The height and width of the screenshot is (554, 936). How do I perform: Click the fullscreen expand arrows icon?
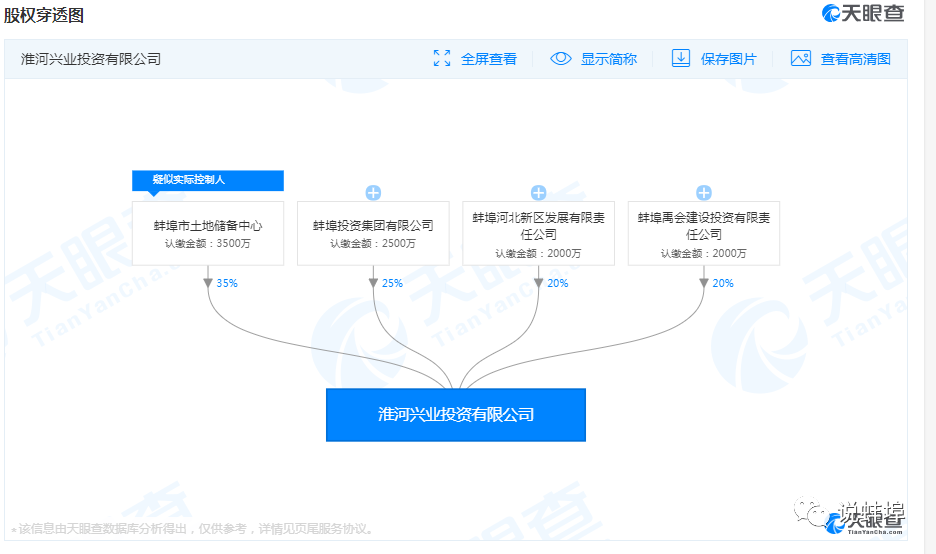pos(442,58)
